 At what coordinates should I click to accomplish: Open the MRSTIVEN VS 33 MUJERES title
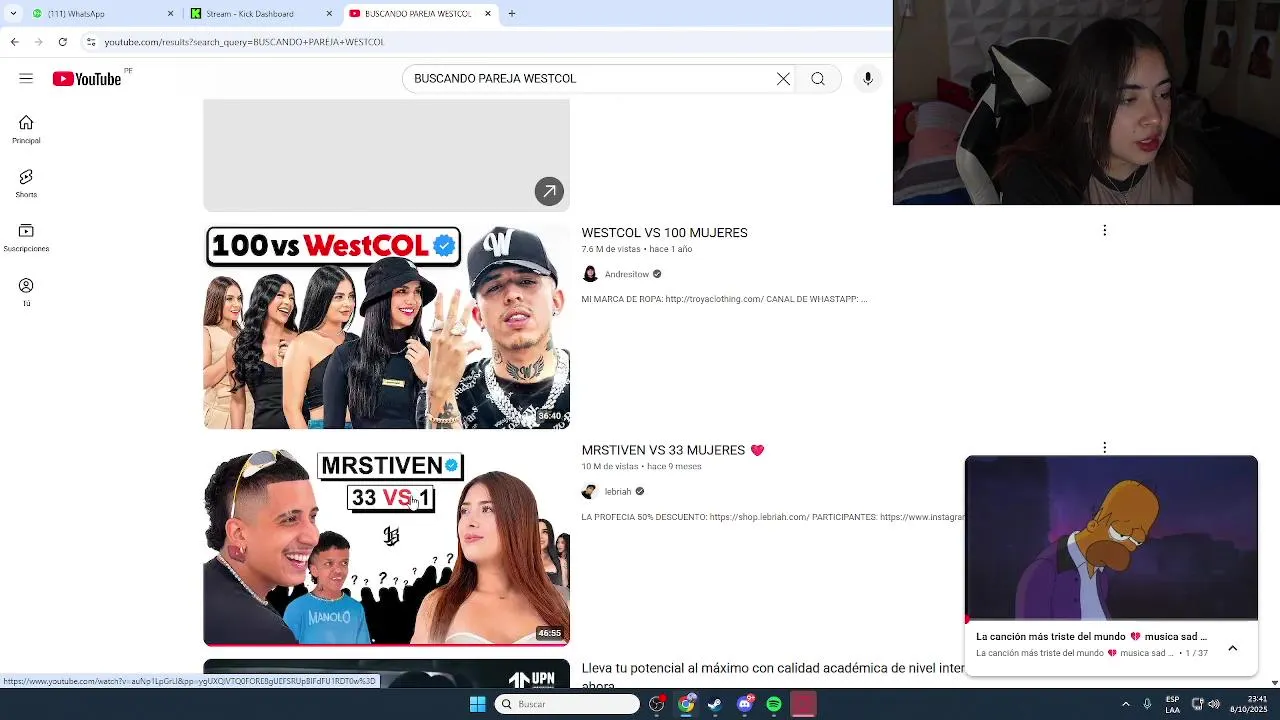[672, 450]
